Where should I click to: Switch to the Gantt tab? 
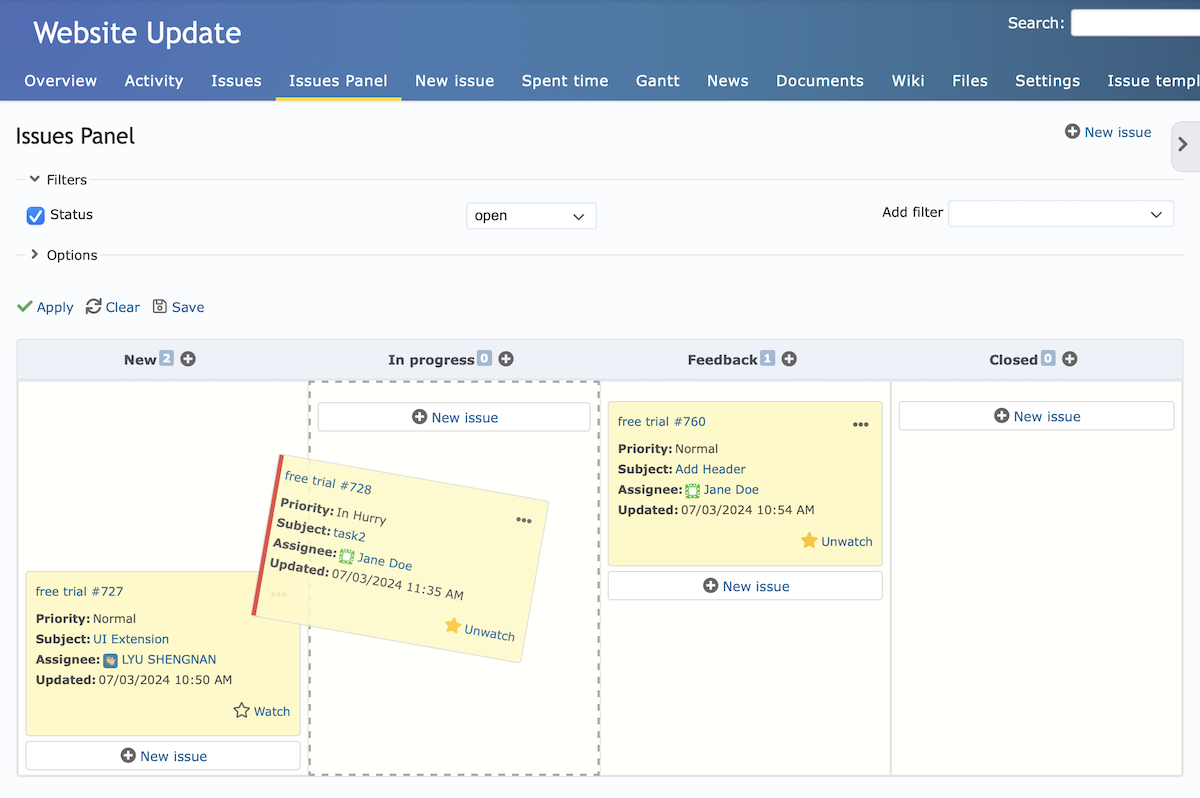[657, 81]
